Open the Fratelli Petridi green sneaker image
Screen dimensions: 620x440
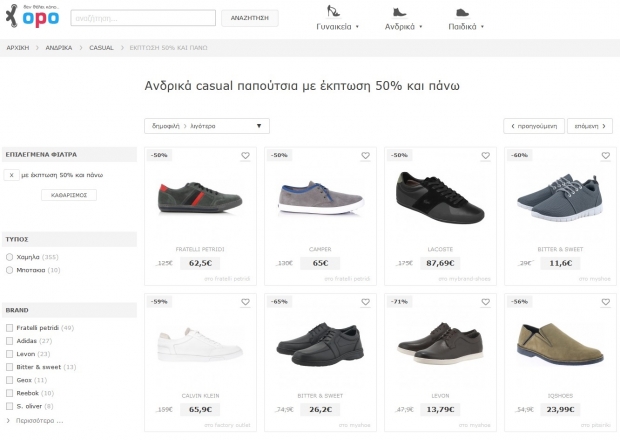click(200, 198)
